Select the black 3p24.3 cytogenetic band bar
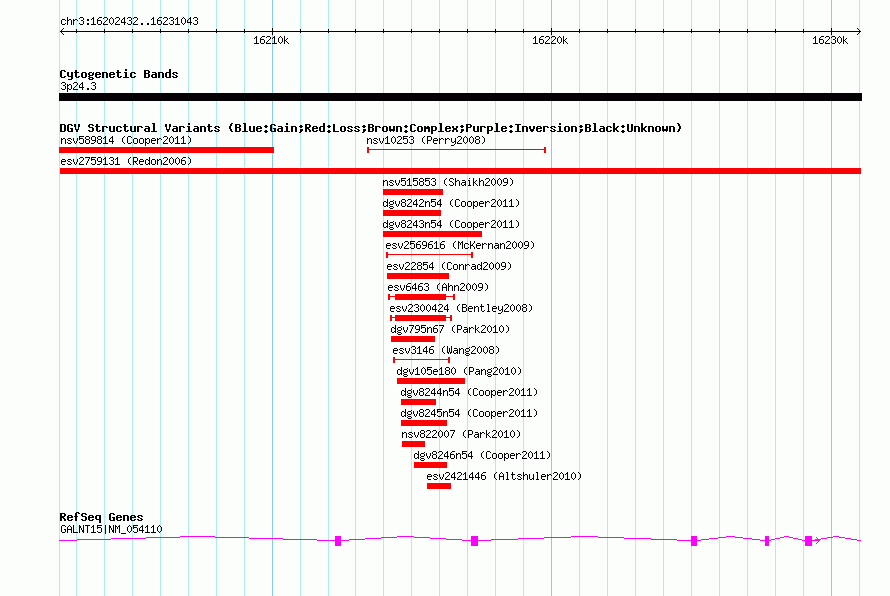This screenshot has height=596, width=890. click(460, 97)
